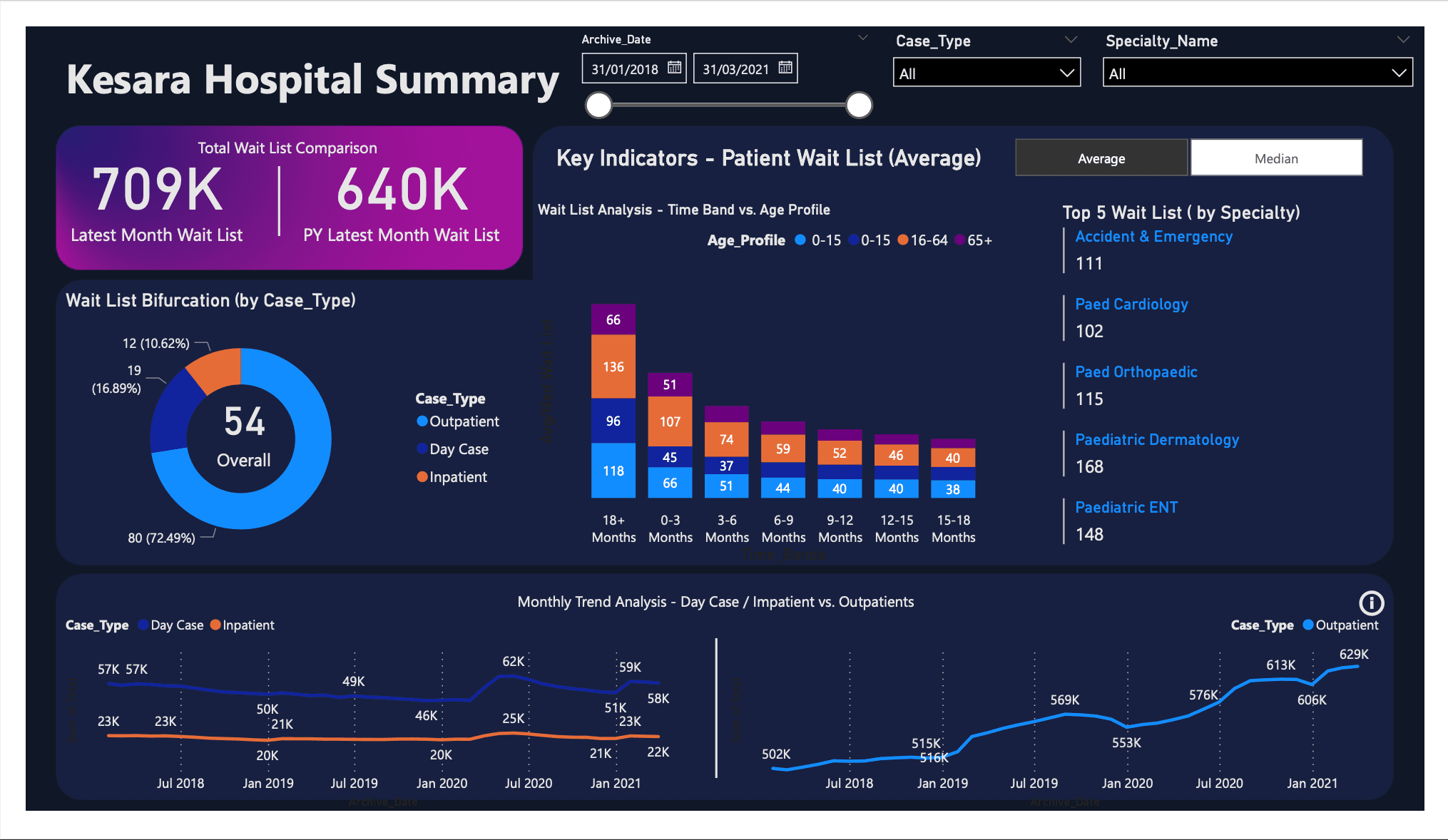1448x840 pixels.
Task: Click the left date range slider handle
Action: (599, 106)
